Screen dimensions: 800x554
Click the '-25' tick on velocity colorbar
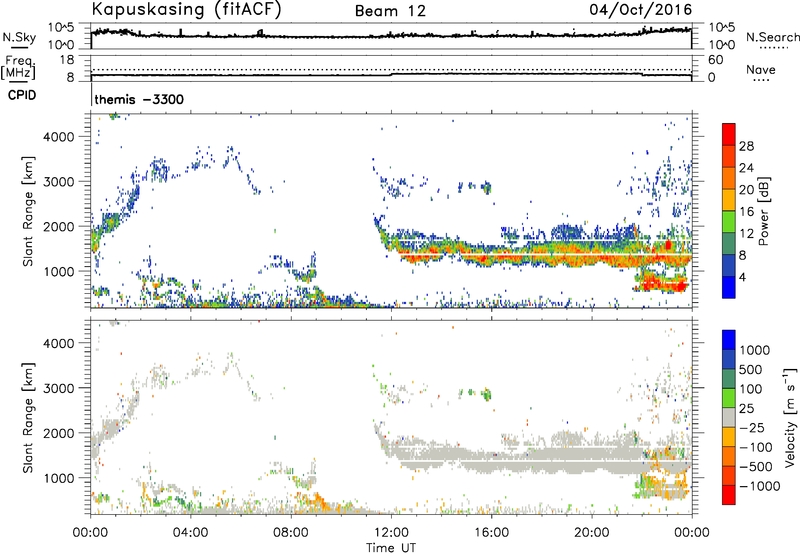(x=752, y=427)
